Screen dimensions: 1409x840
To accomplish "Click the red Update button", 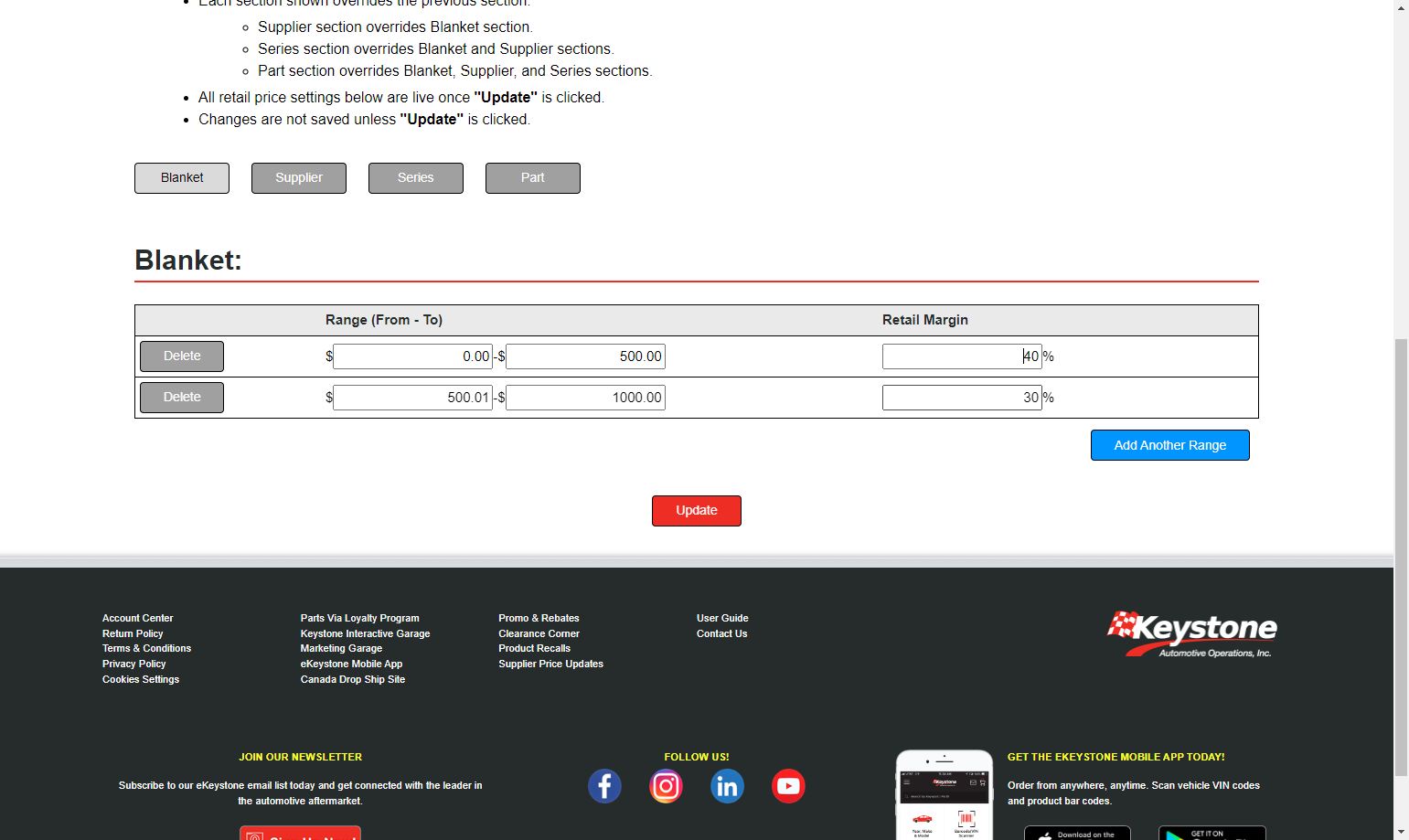I will (x=697, y=511).
